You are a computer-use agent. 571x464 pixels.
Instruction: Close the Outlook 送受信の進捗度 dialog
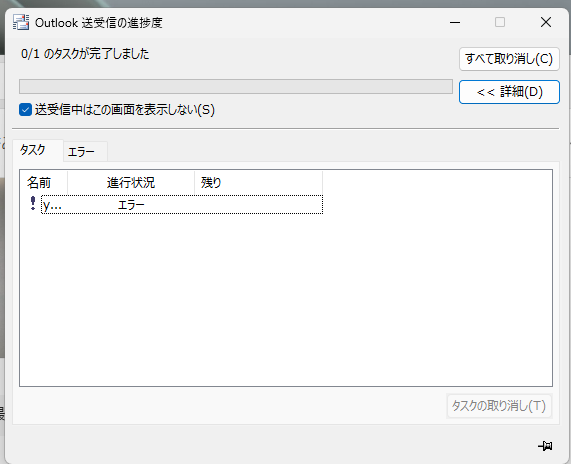pos(546,23)
